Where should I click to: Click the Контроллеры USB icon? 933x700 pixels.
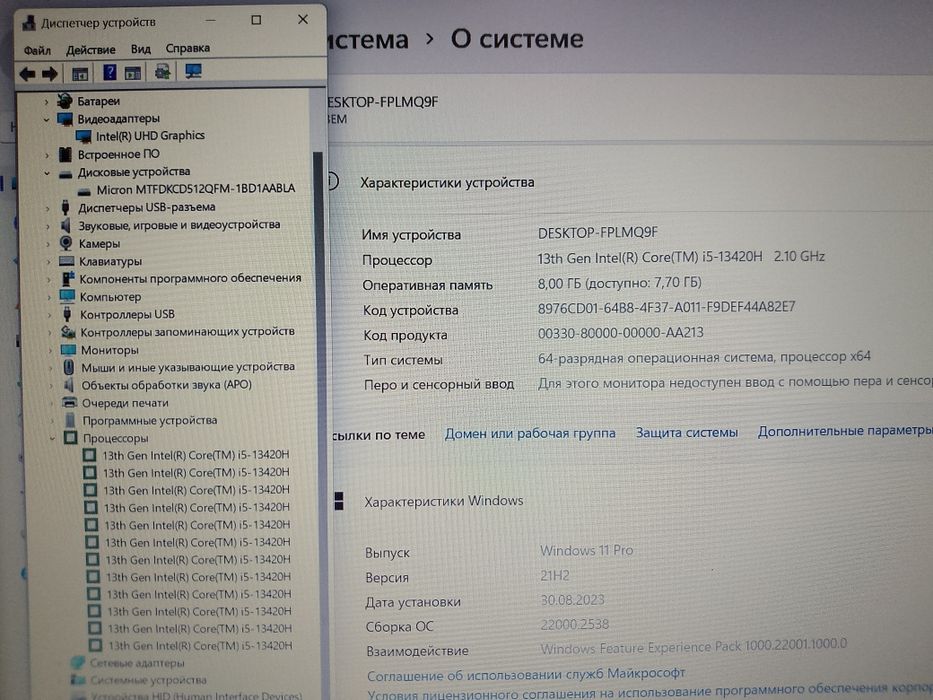(67, 314)
